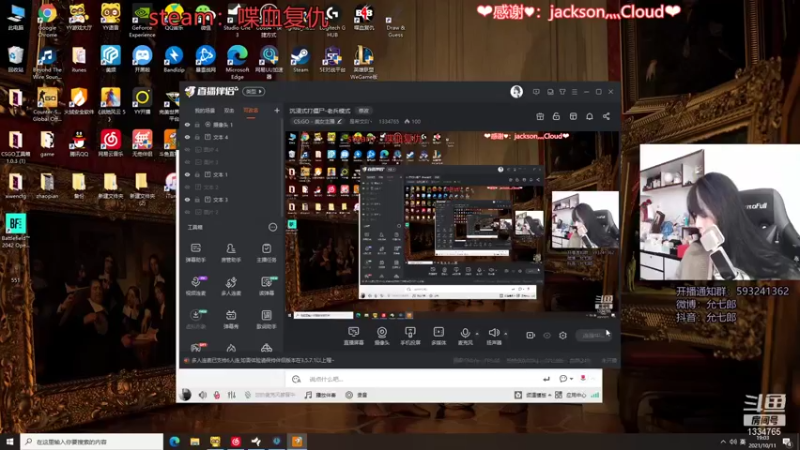Click the webcam overlay on the desktop
Screen dimensions: 800x450
point(720,212)
